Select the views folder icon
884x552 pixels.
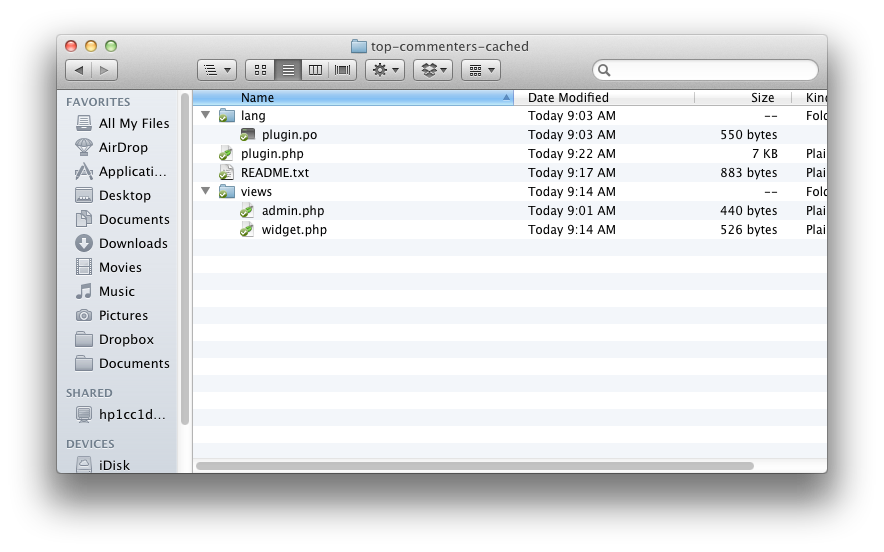(227, 192)
